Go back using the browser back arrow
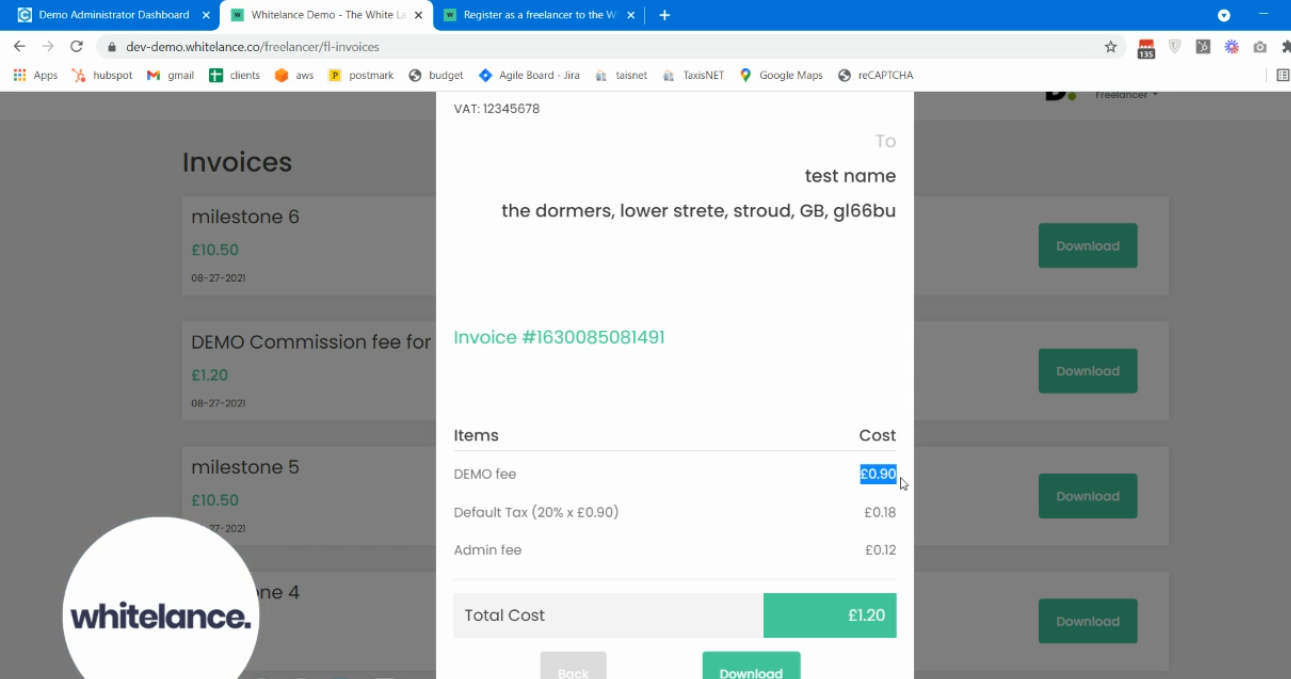The width and height of the screenshot is (1291, 679). point(19,47)
